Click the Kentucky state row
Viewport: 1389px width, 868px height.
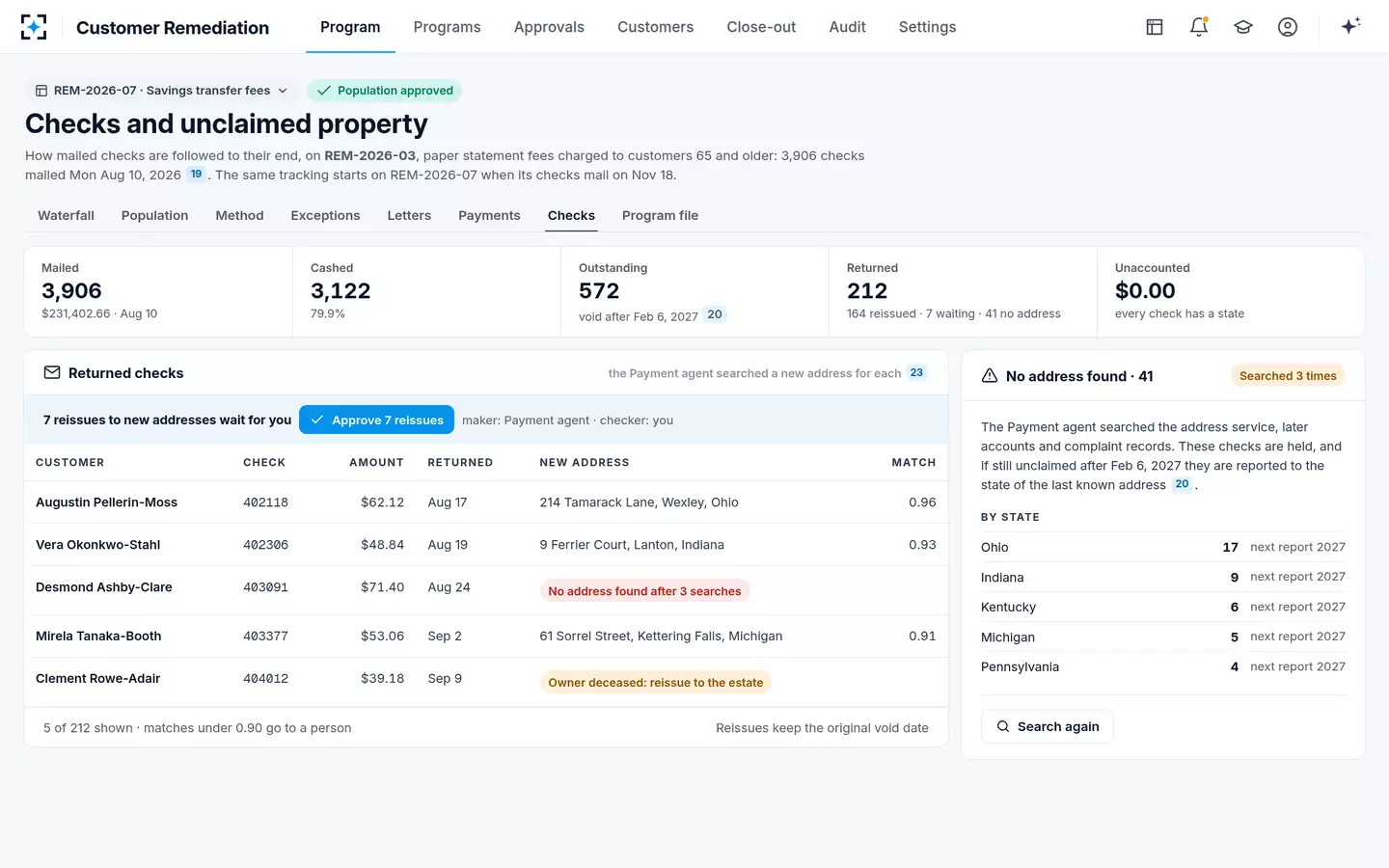(x=1163, y=607)
